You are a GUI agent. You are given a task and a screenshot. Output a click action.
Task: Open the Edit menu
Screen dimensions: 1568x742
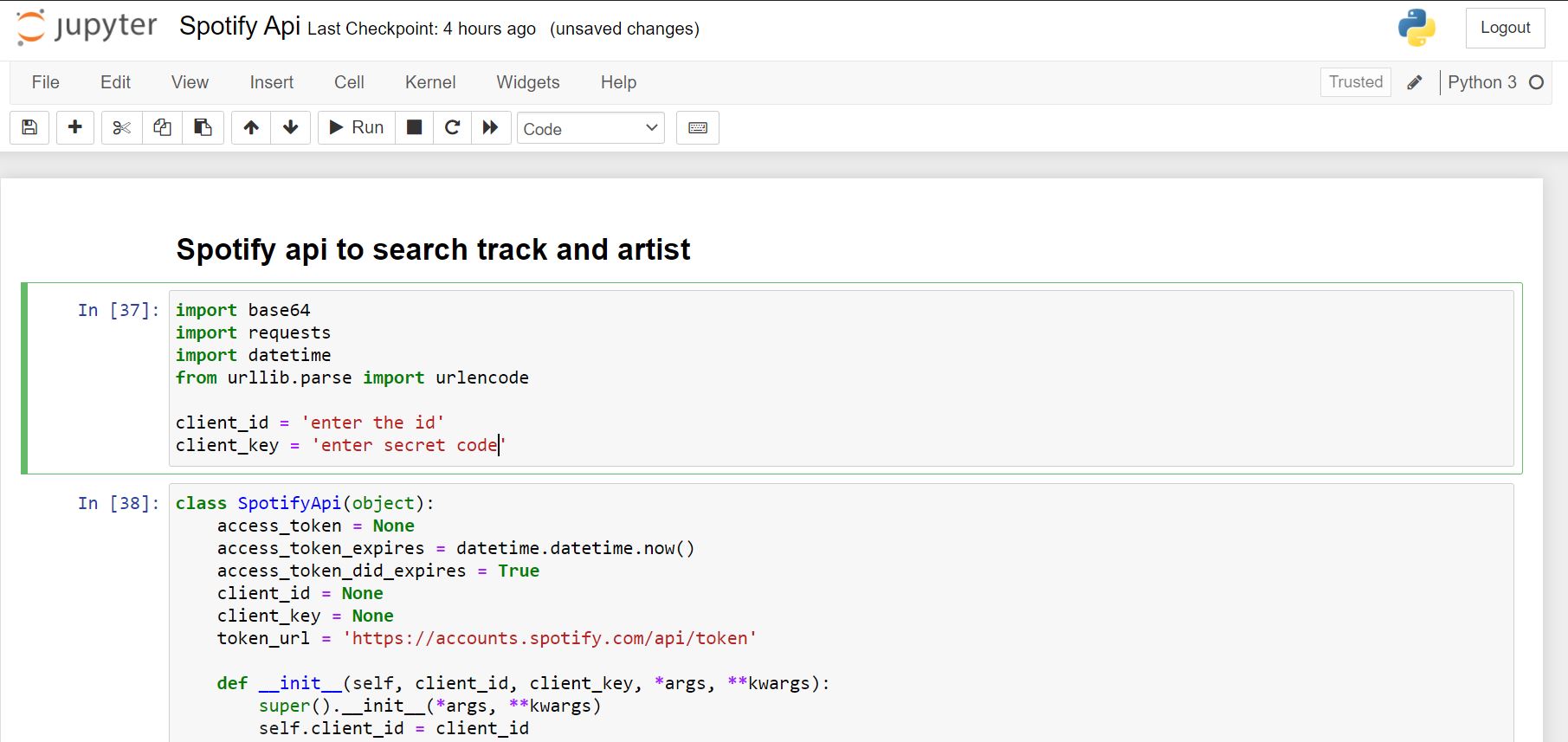tap(115, 82)
